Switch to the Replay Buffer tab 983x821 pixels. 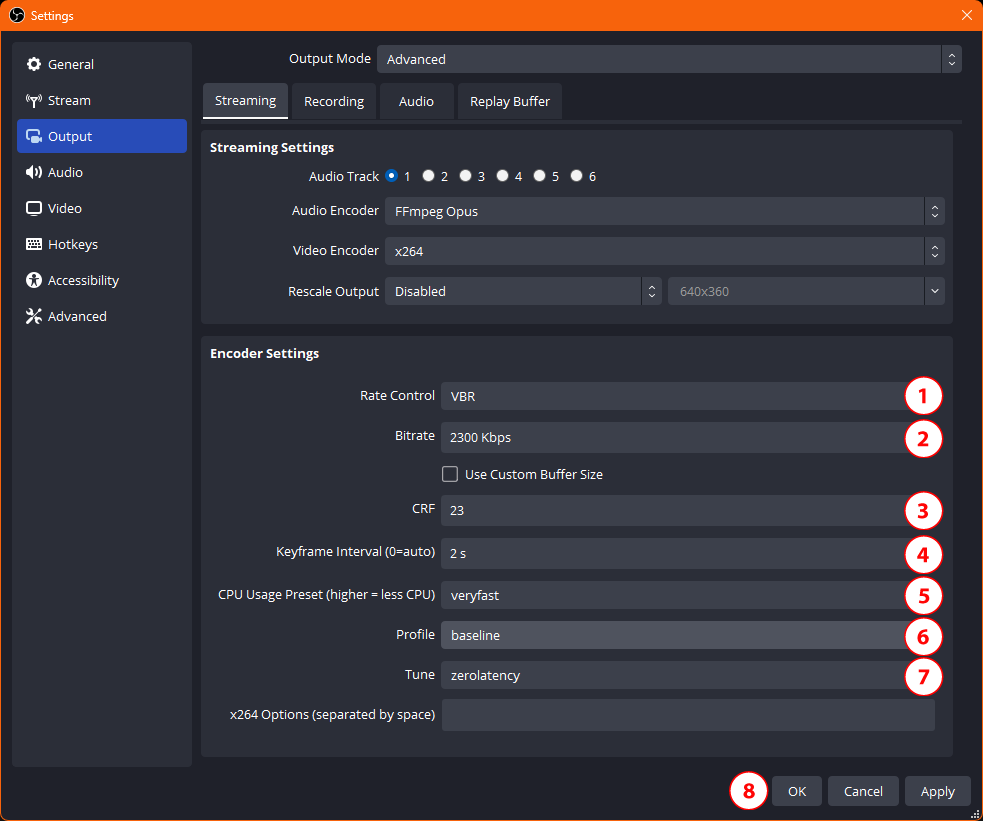[x=510, y=101]
